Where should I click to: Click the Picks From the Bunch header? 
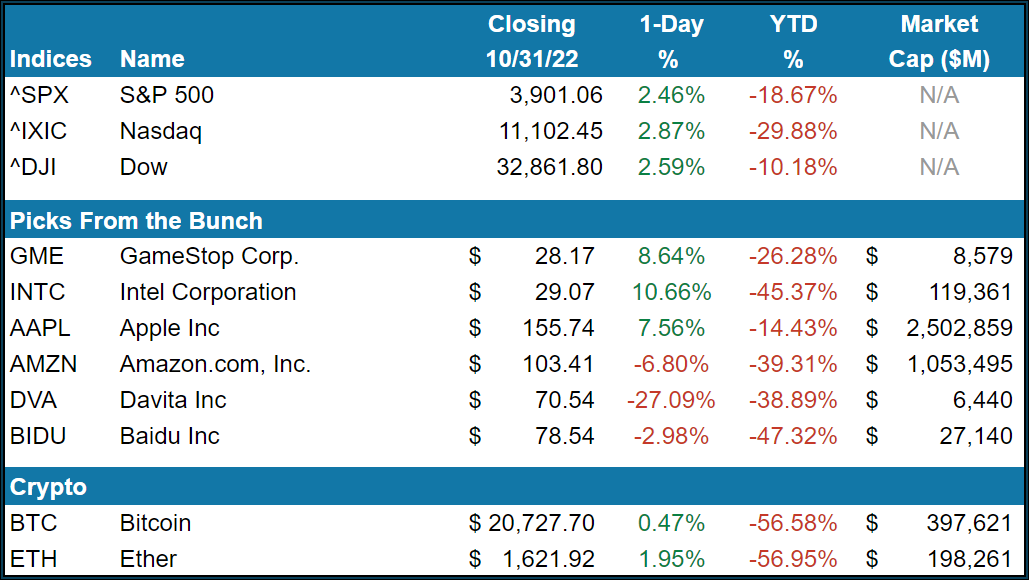point(136,221)
